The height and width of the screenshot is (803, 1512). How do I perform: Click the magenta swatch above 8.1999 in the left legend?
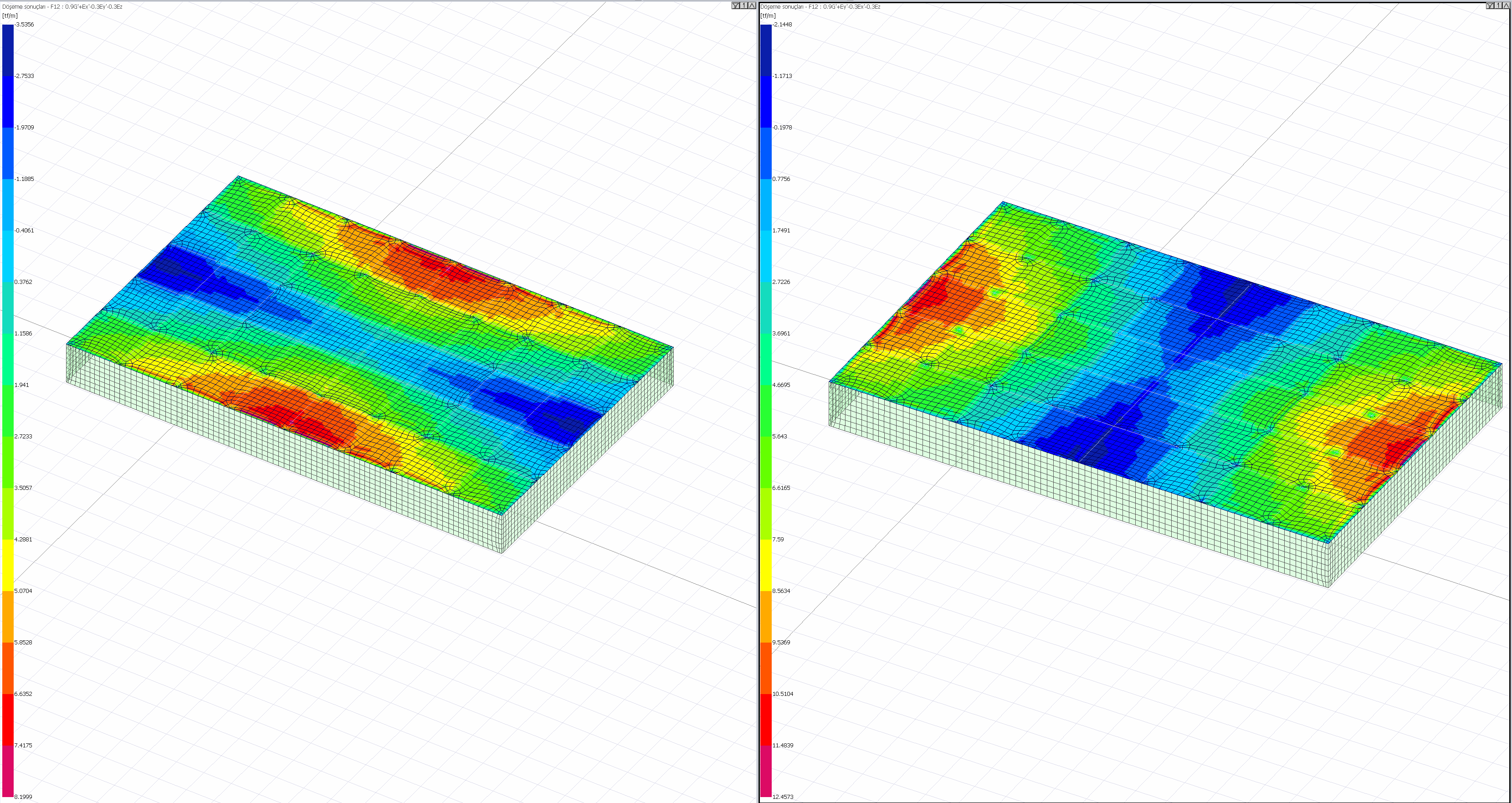coord(8,771)
